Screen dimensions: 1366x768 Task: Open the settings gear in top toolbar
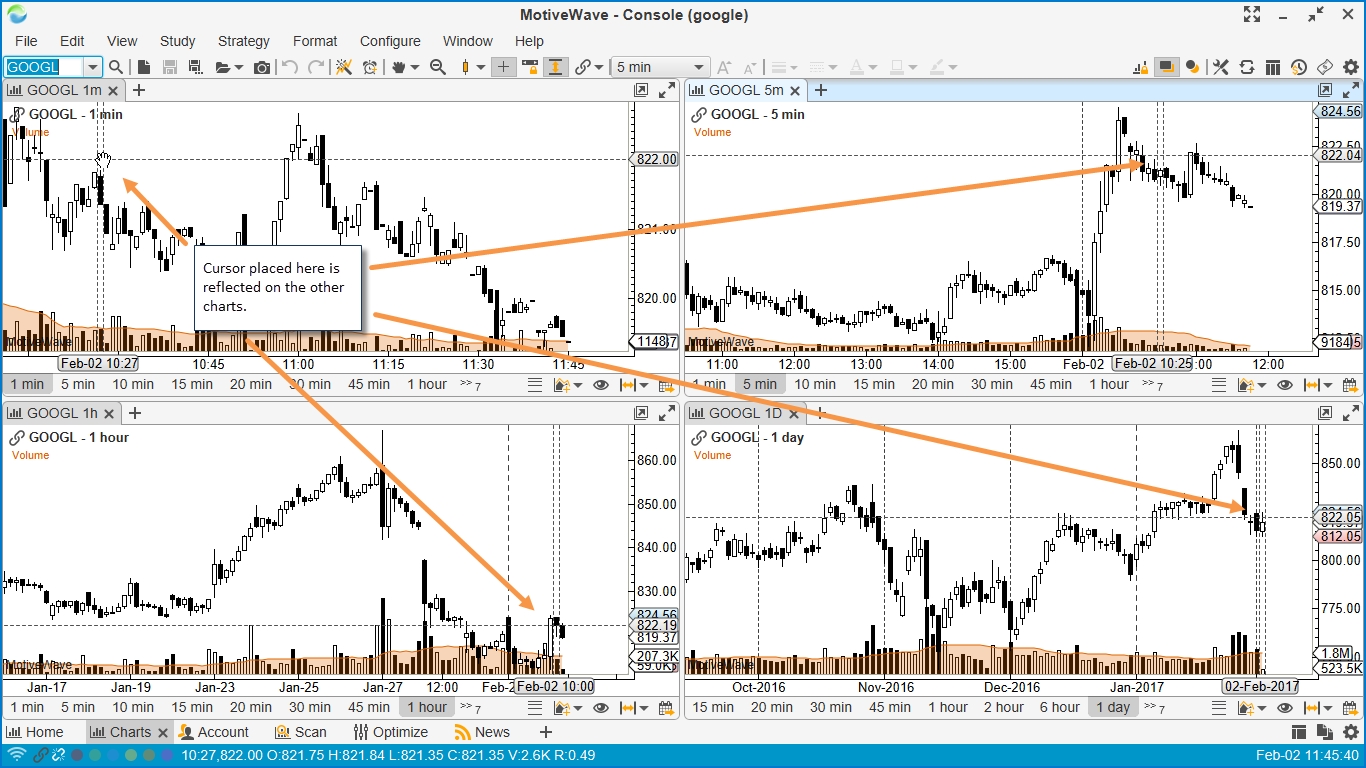coord(1350,67)
